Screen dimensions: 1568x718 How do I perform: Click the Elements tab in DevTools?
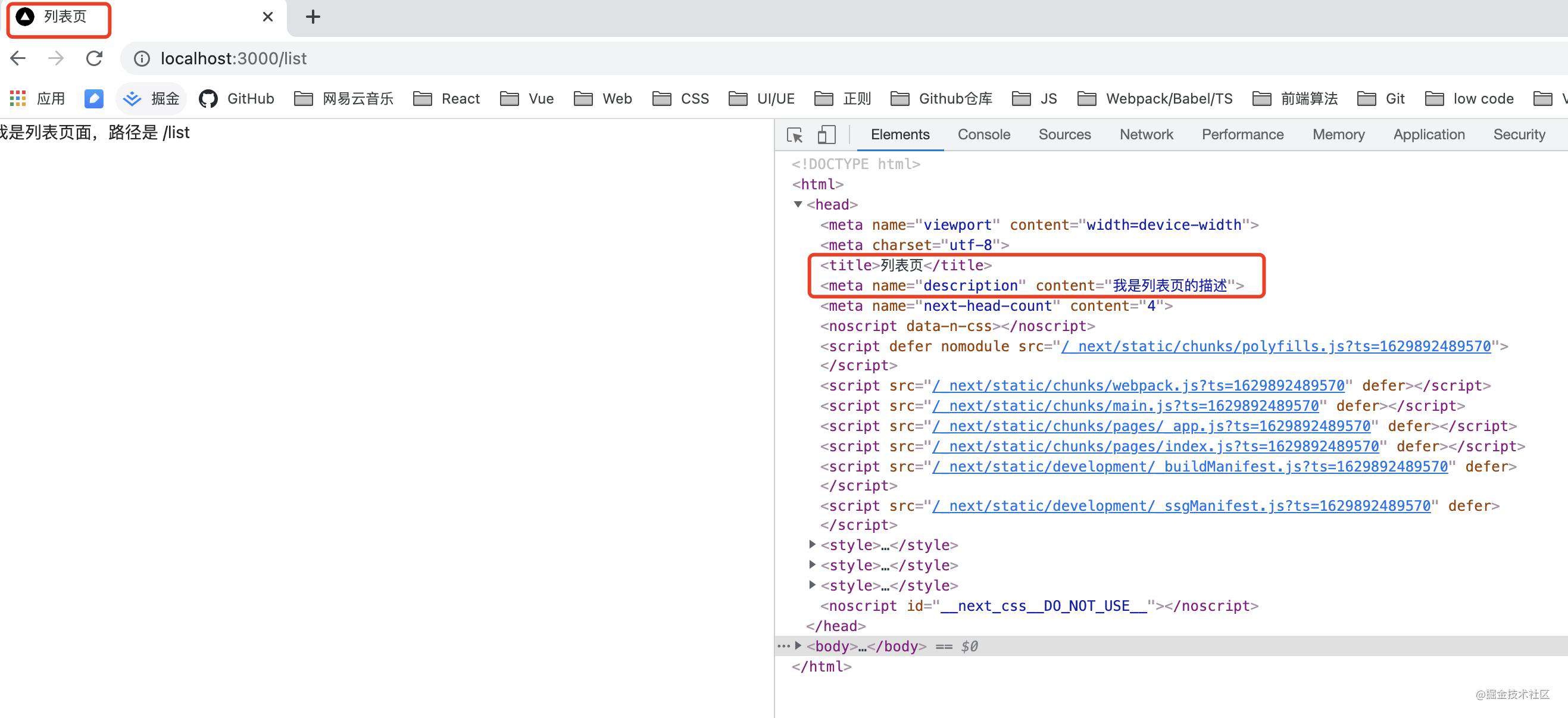898,134
